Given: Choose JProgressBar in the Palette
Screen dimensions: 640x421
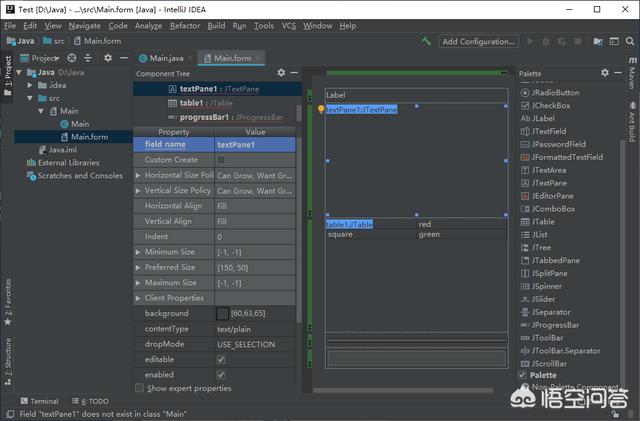Looking at the screenshot, I should (x=550, y=325).
